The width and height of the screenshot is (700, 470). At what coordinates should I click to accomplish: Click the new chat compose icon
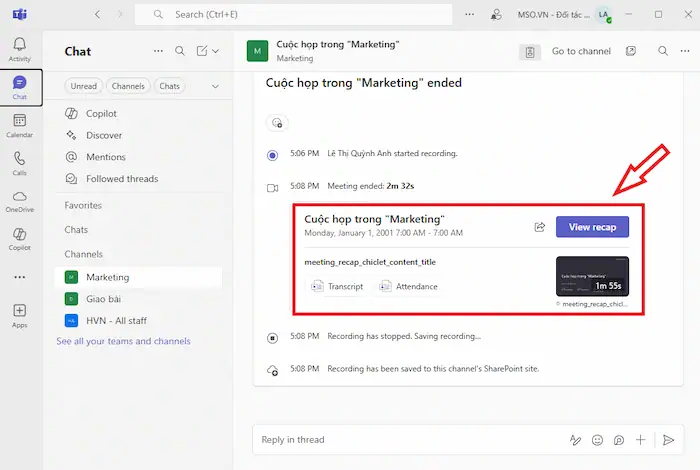(x=202, y=51)
